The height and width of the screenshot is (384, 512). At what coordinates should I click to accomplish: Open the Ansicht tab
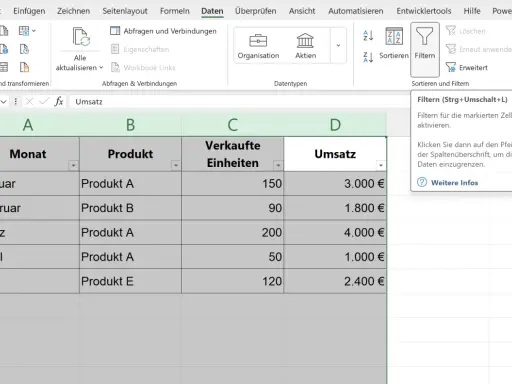[302, 11]
